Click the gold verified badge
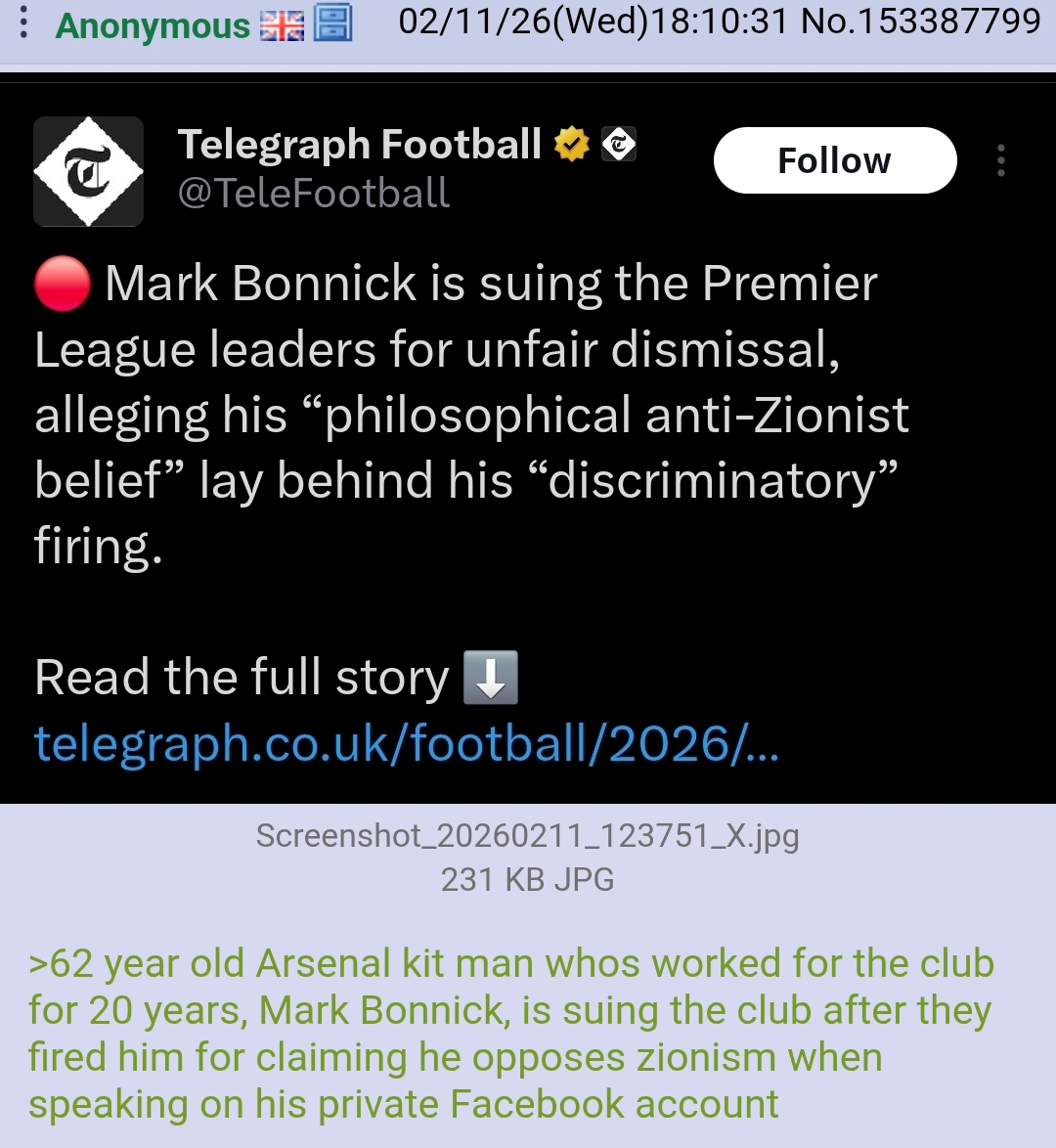This screenshot has width=1056, height=1148. 571,145
